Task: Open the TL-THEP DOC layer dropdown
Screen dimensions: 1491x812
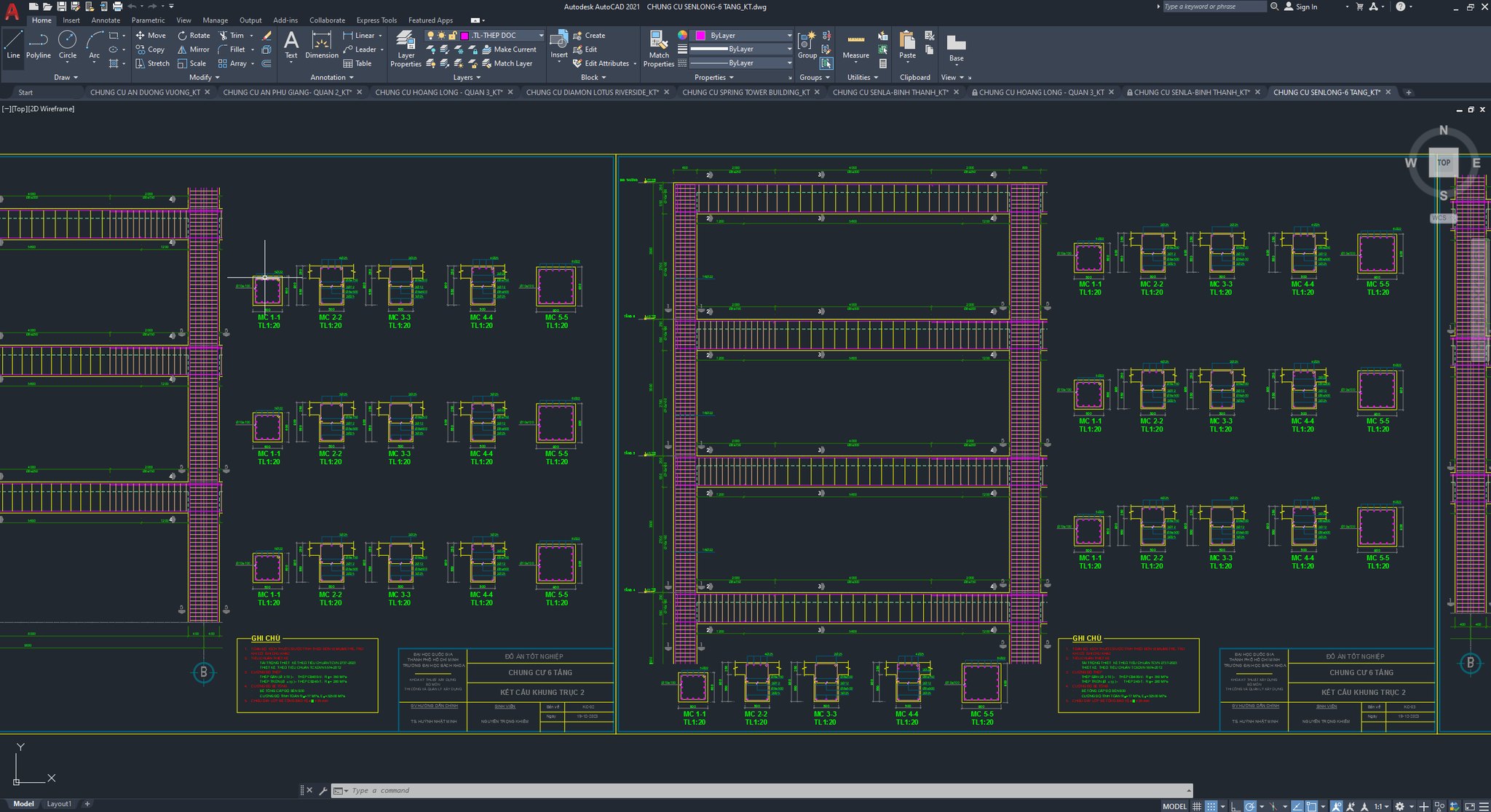Action: pyautogui.click(x=541, y=36)
